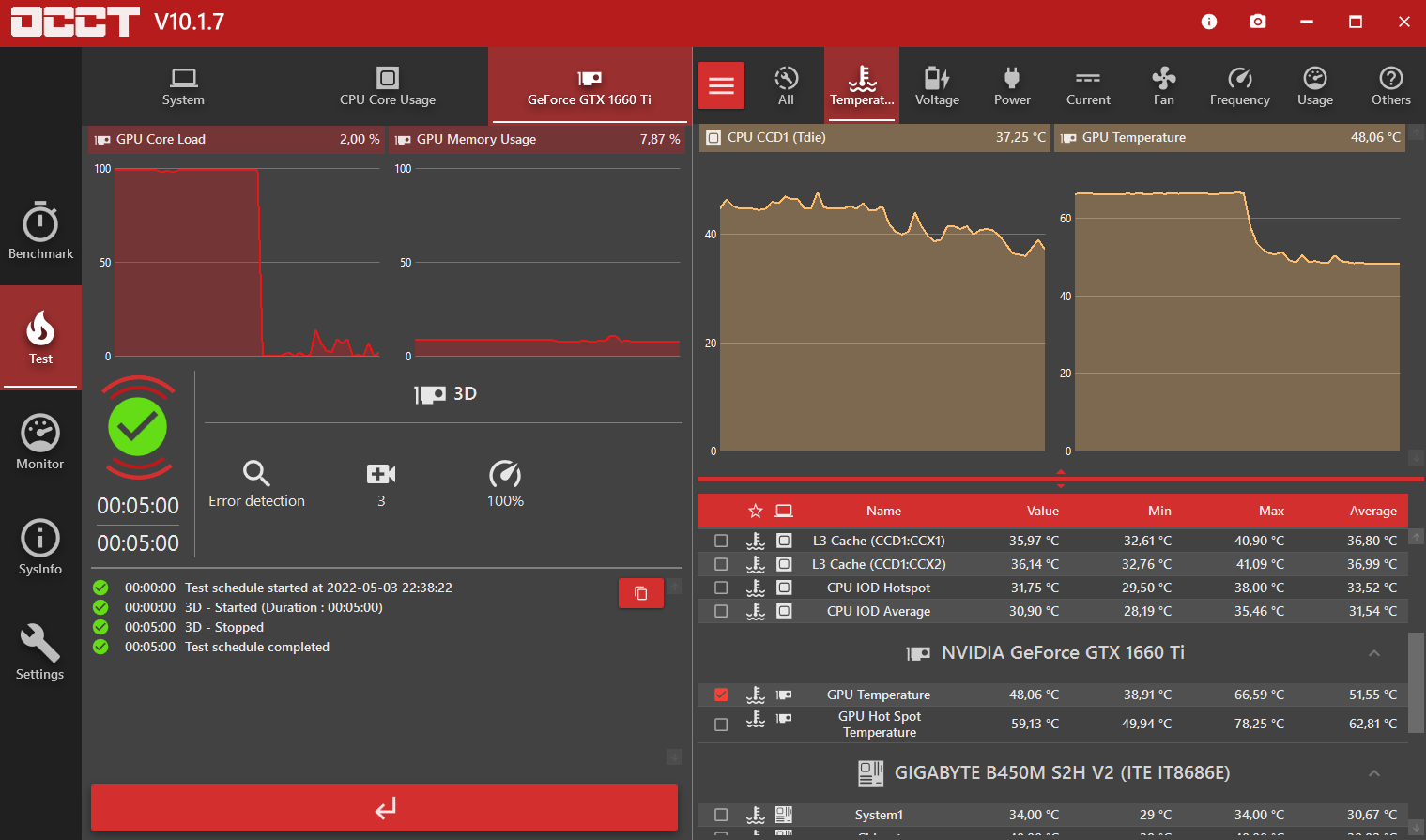This screenshot has width=1426, height=840.
Task: Click the graph area scroll-up arrow
Action: [x=1417, y=133]
